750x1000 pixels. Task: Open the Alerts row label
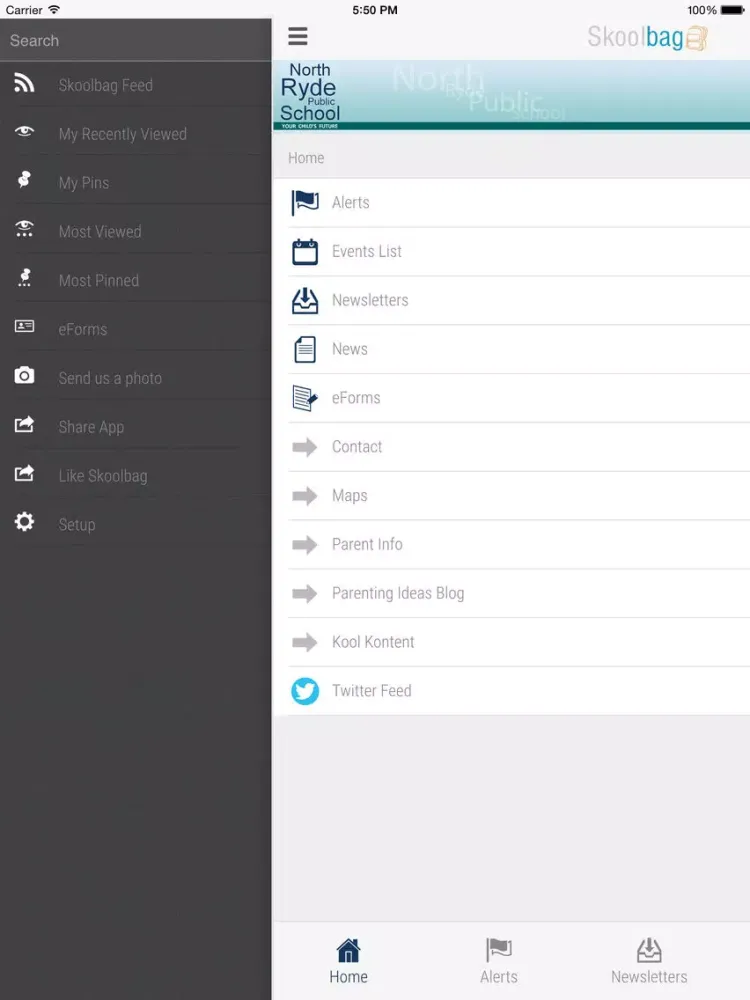[350, 203]
